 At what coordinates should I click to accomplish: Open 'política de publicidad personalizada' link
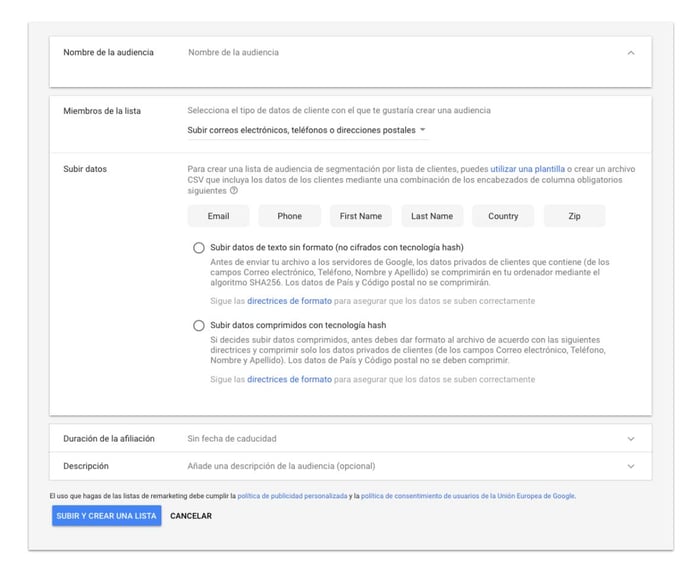(292, 496)
